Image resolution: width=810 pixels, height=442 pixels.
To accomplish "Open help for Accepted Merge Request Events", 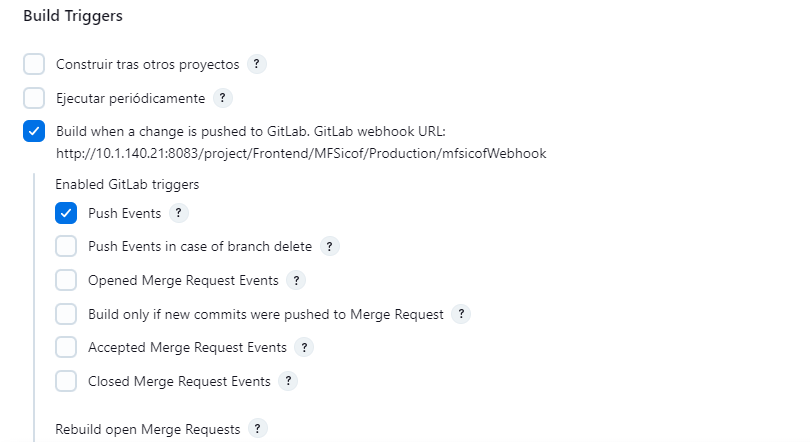I will (304, 347).
